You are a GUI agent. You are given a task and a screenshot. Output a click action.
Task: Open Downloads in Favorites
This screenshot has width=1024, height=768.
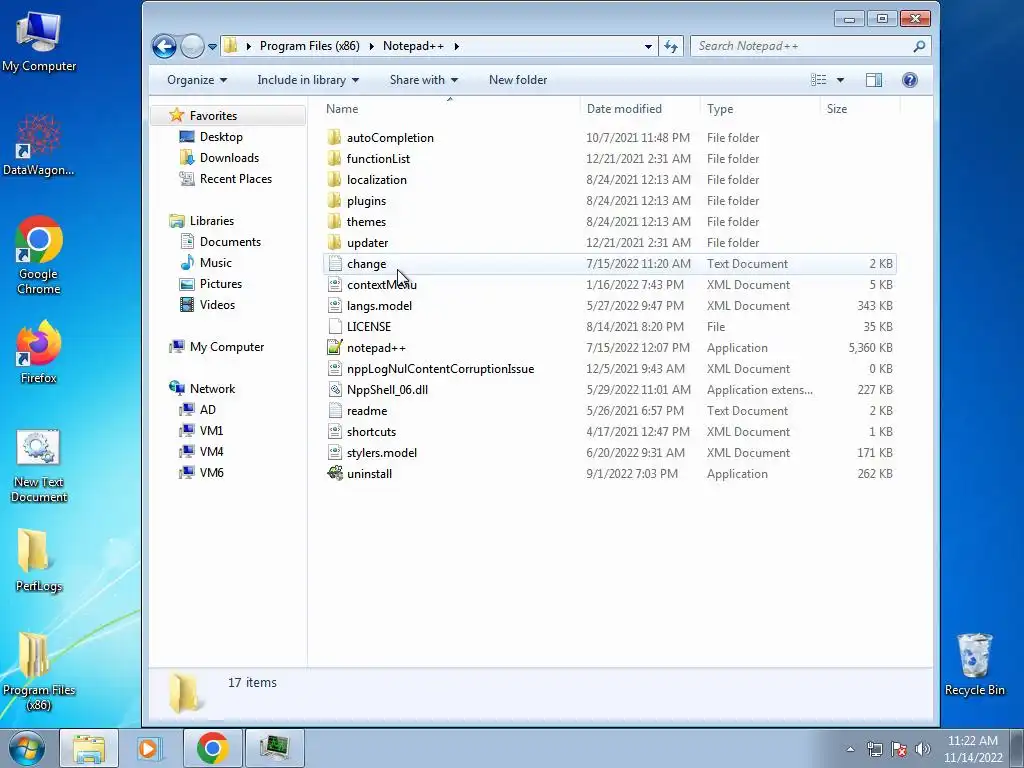(229, 157)
